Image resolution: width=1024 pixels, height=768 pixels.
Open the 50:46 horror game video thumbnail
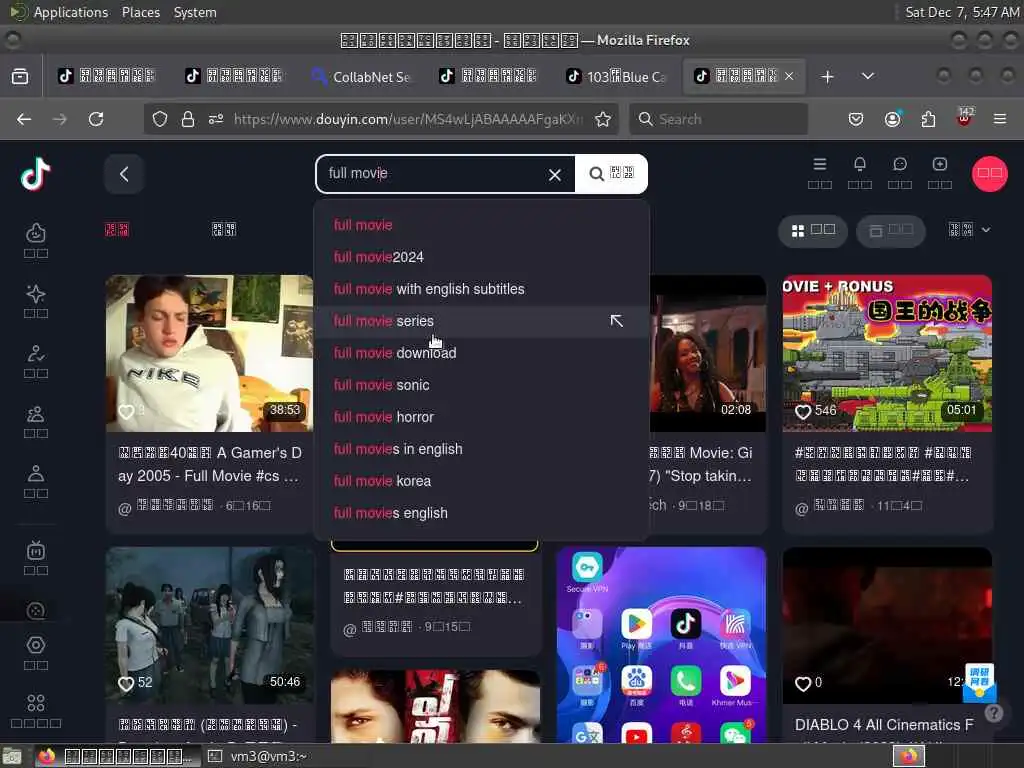pyautogui.click(x=210, y=625)
